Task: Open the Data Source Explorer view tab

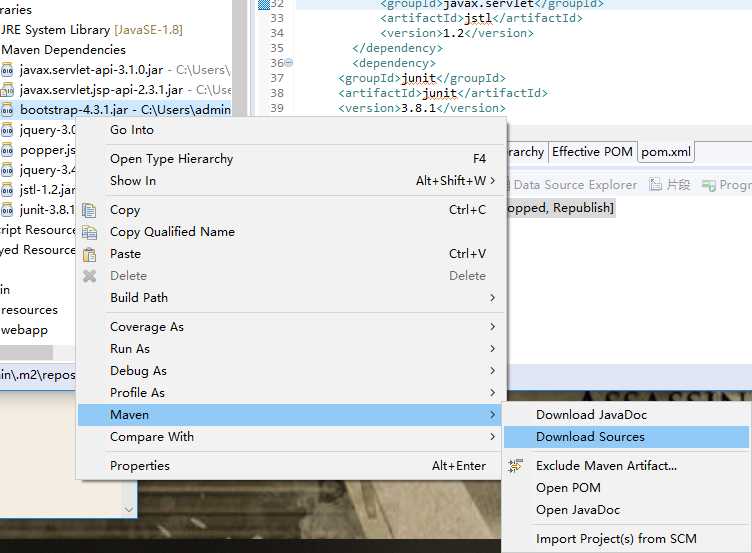Action: click(576, 185)
